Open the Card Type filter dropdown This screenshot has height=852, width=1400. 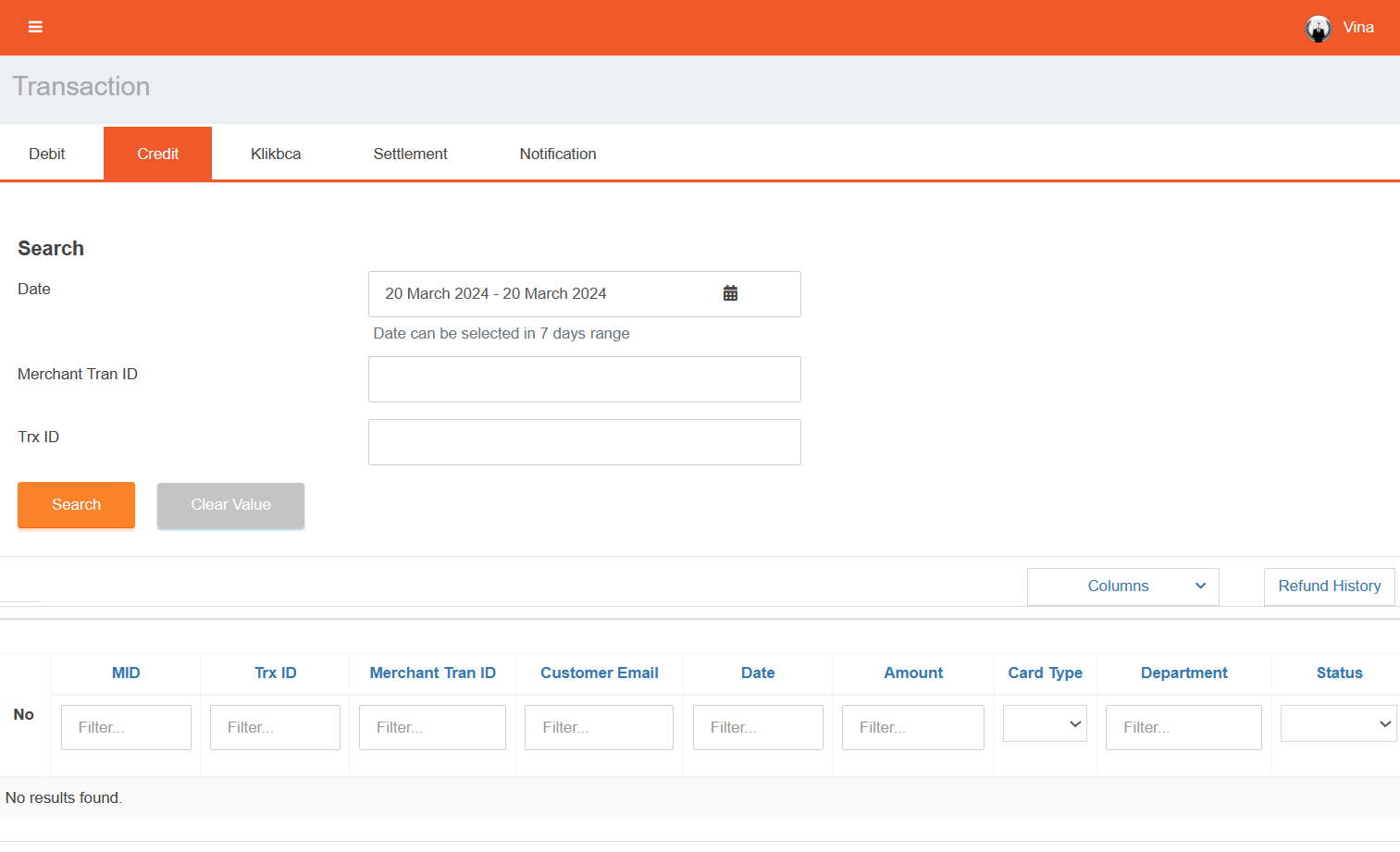pos(1045,724)
